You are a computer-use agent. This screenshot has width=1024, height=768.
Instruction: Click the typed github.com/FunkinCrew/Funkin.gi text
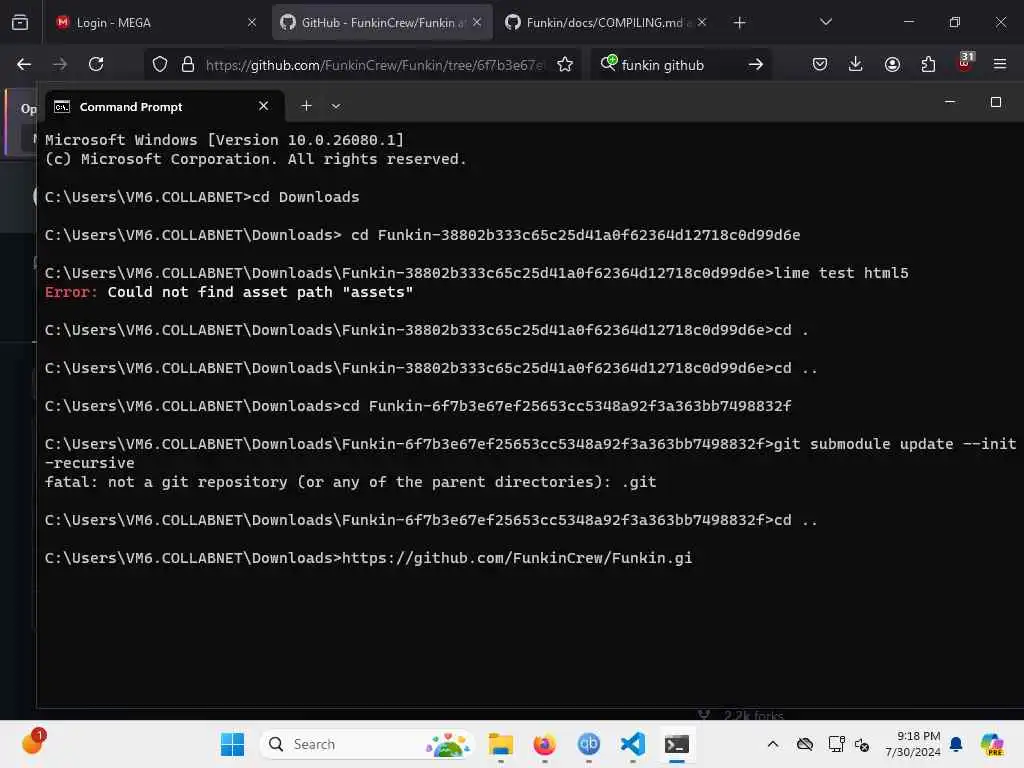coord(517,558)
